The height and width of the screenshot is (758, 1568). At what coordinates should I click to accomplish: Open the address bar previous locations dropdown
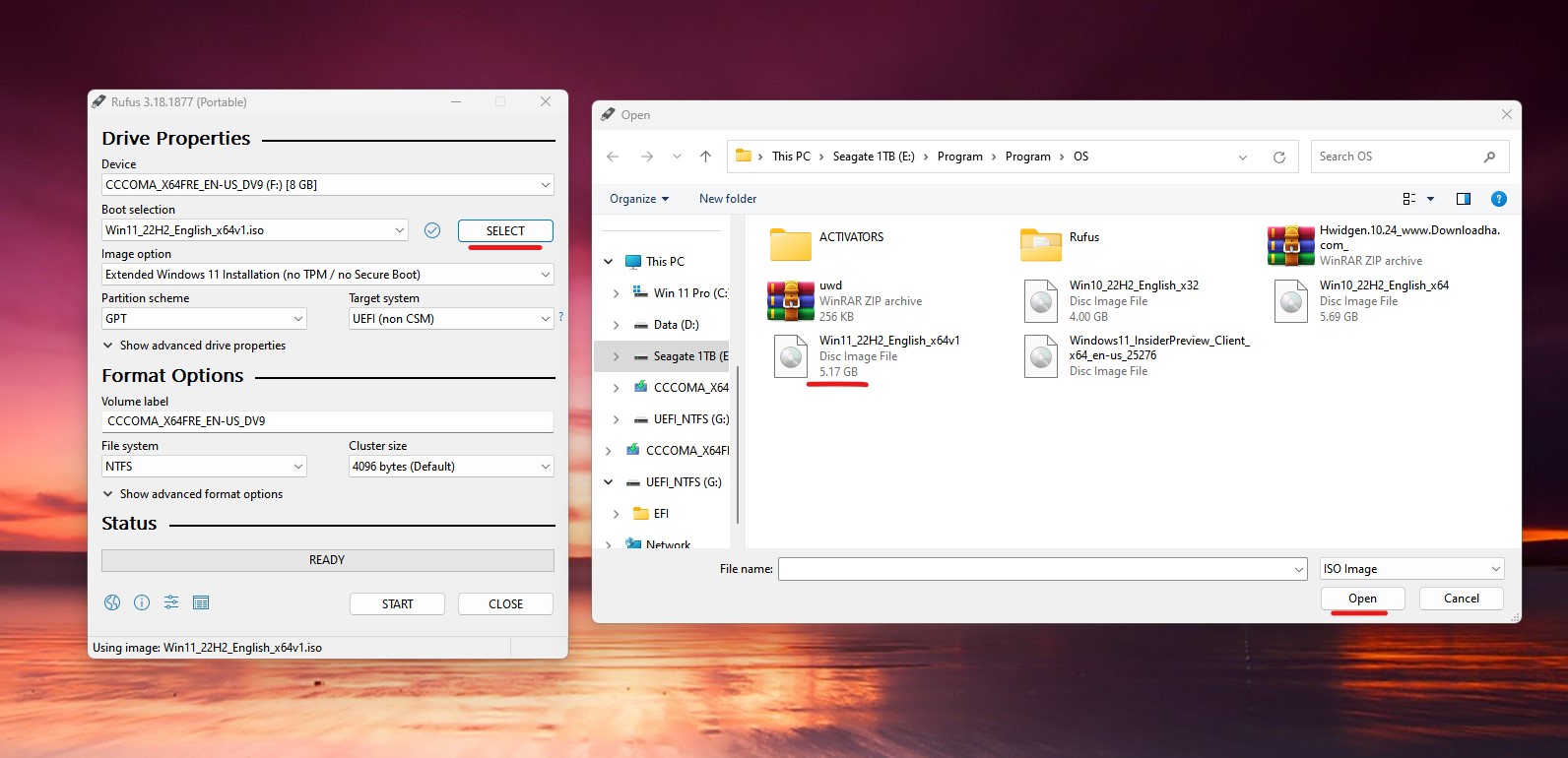click(x=1243, y=157)
